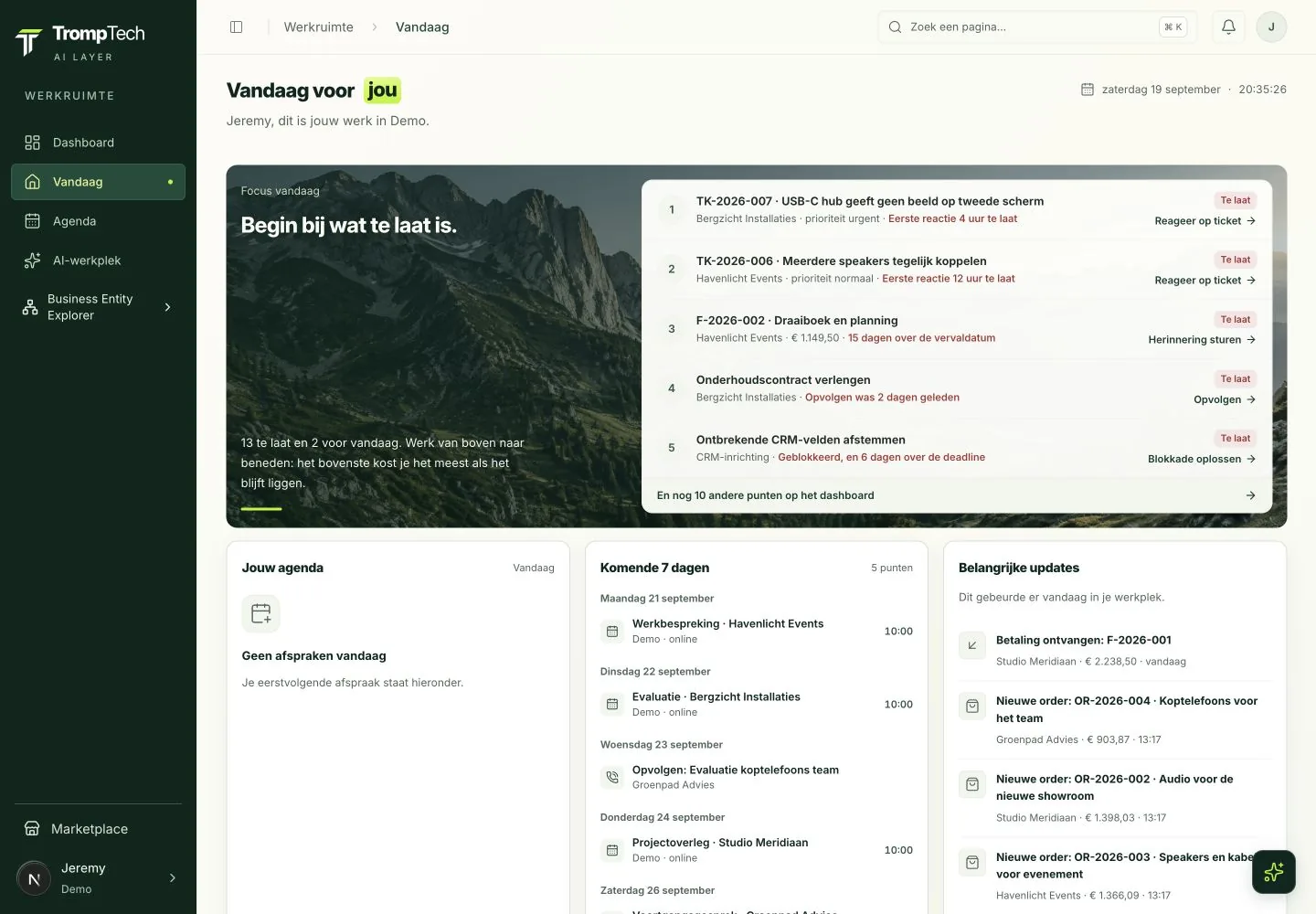Screen dimensions: 1316x914
Task: Expand the Jeremy Demo account chevron
Action: point(173,878)
